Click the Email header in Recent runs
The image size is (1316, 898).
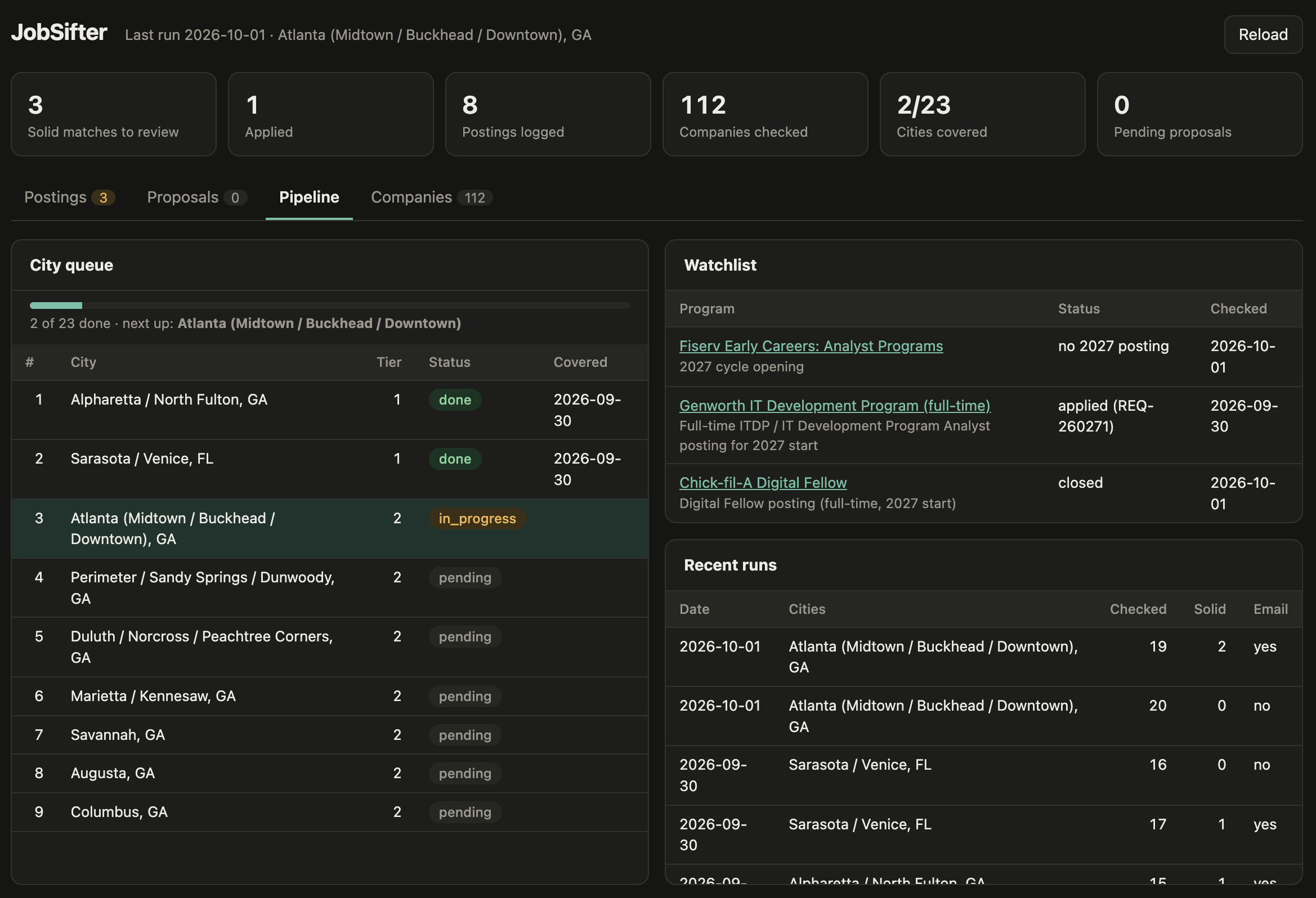coord(1270,609)
